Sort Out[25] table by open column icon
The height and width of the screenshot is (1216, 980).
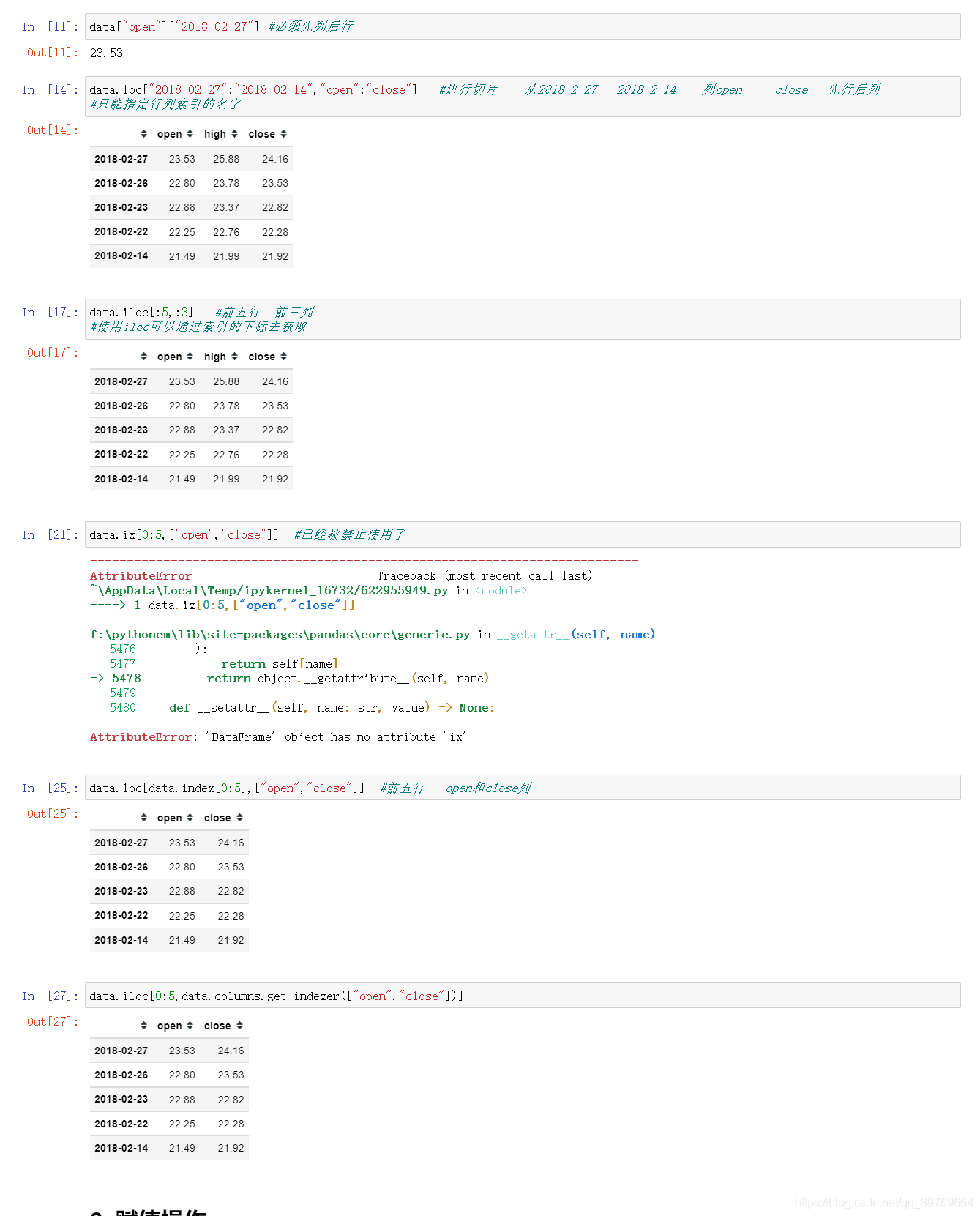190,818
